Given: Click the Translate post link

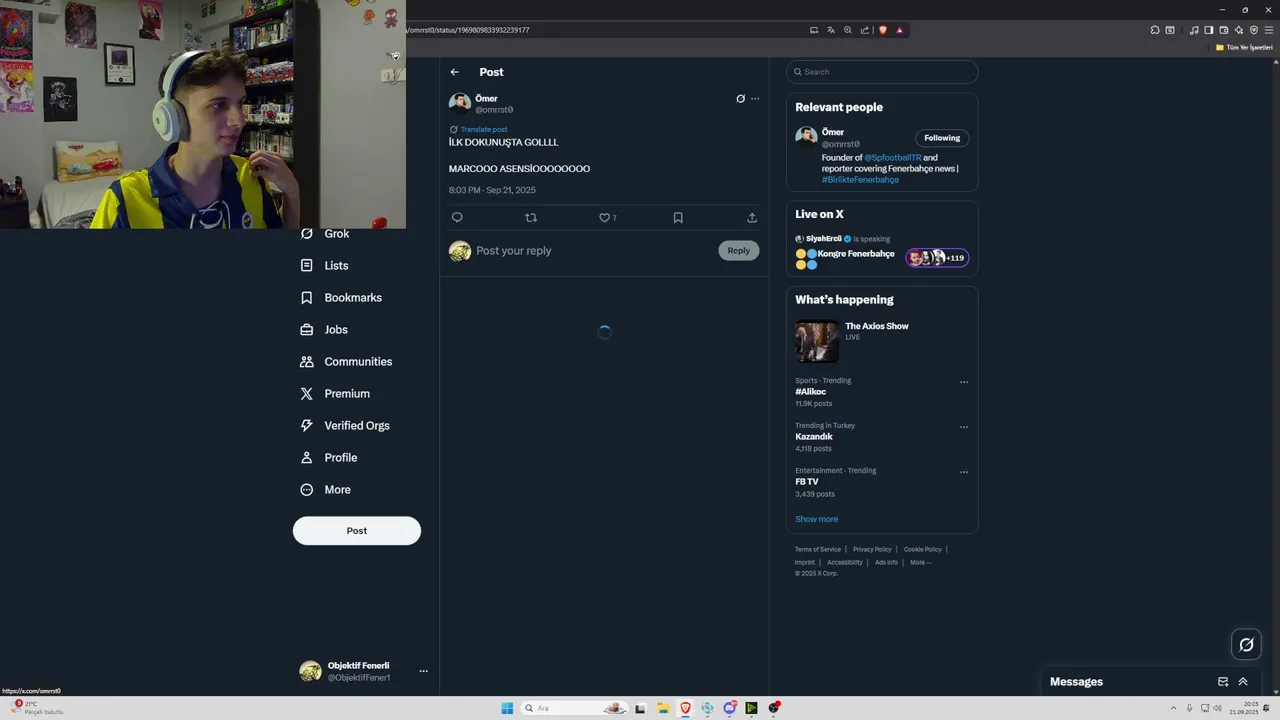Looking at the screenshot, I should (x=484, y=130).
